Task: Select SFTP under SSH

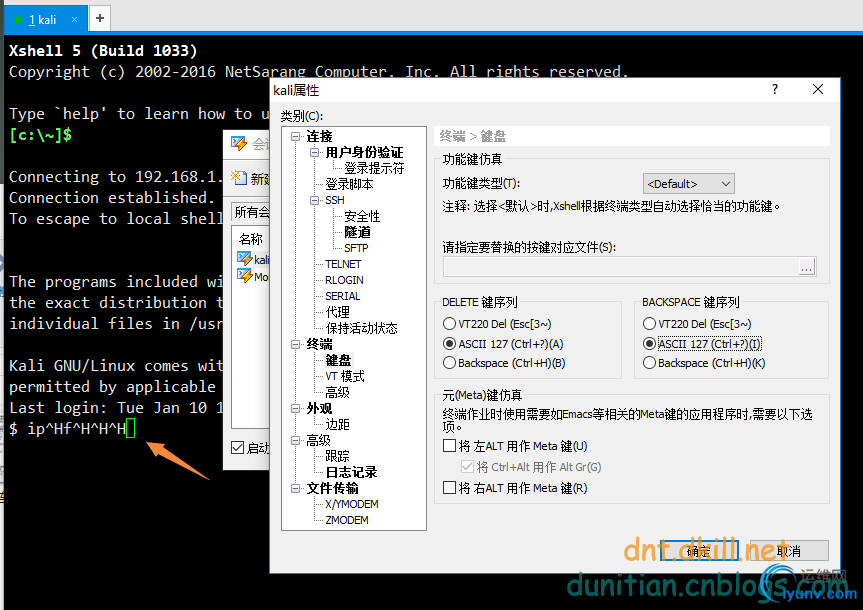Action: click(356, 248)
